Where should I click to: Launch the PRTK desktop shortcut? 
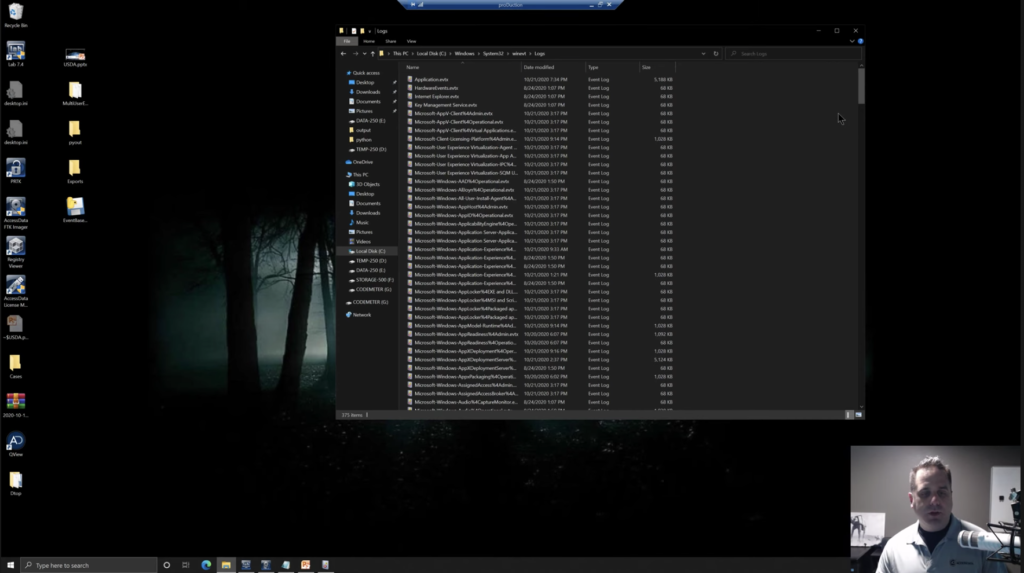[x=16, y=171]
